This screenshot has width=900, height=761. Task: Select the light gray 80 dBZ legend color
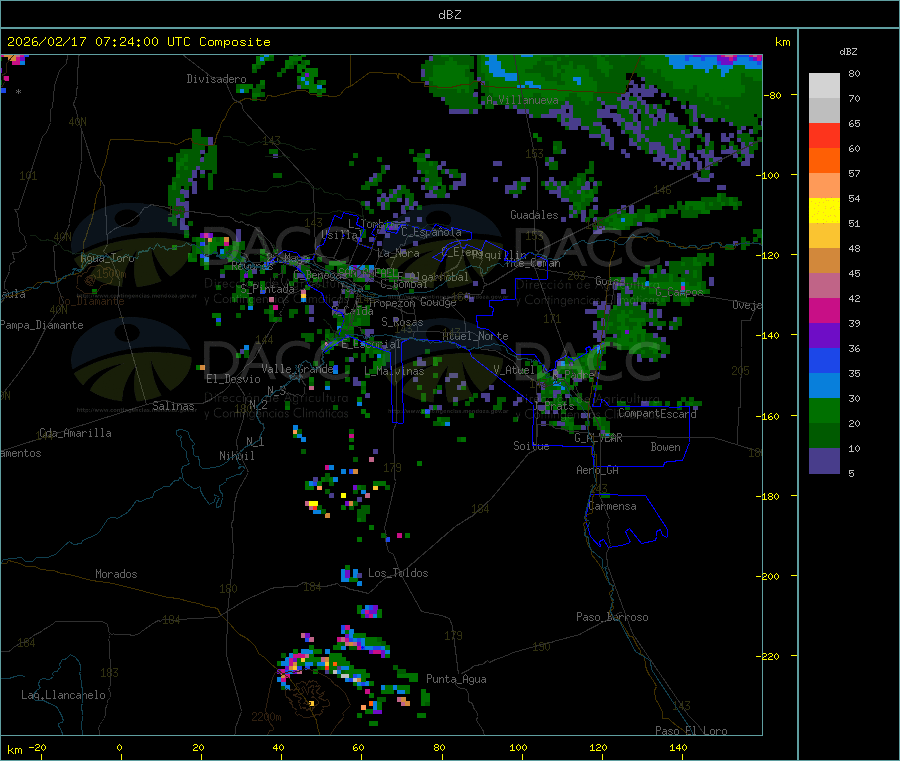pyautogui.click(x=824, y=86)
